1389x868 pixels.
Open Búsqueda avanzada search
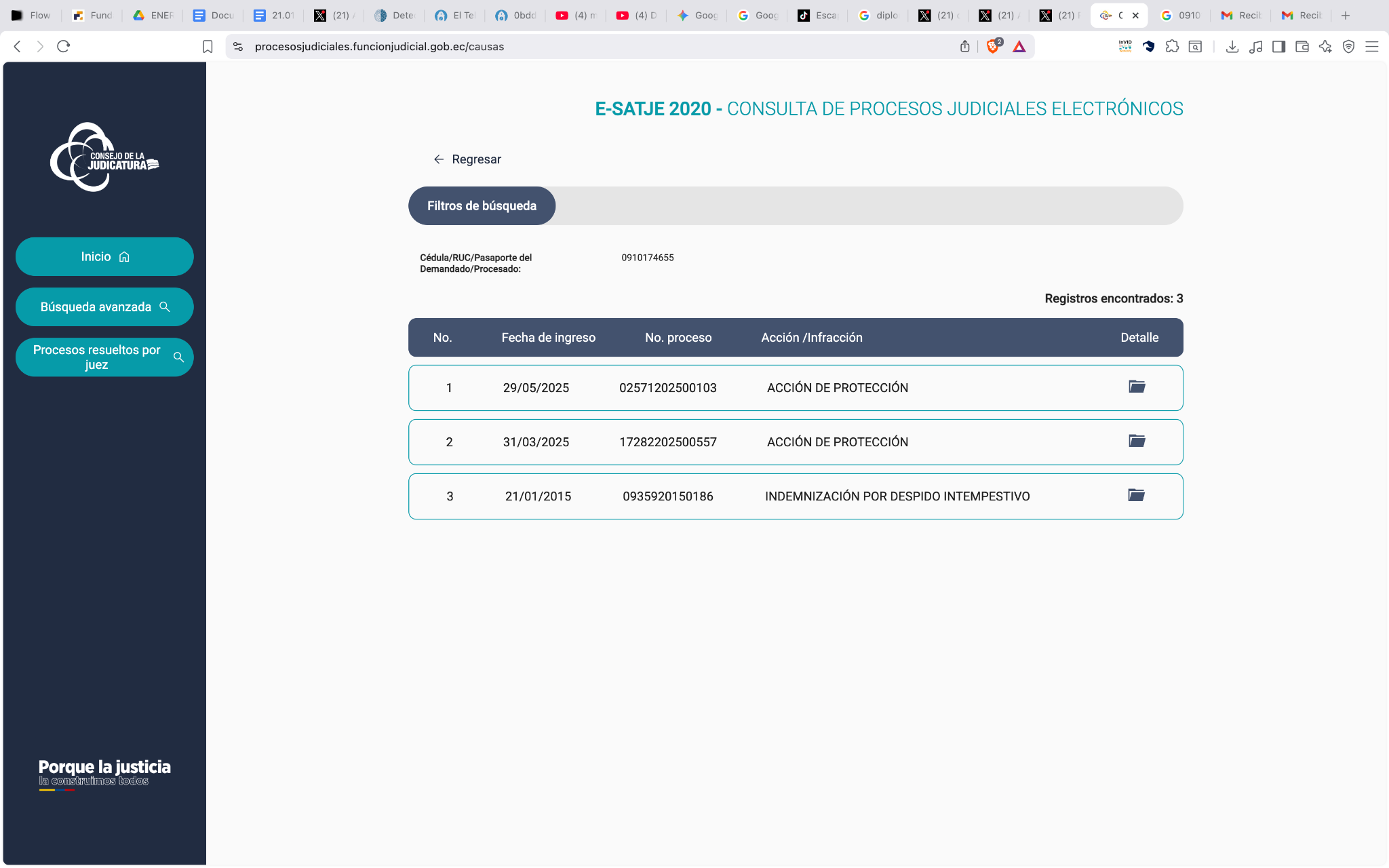pyautogui.click(x=104, y=307)
